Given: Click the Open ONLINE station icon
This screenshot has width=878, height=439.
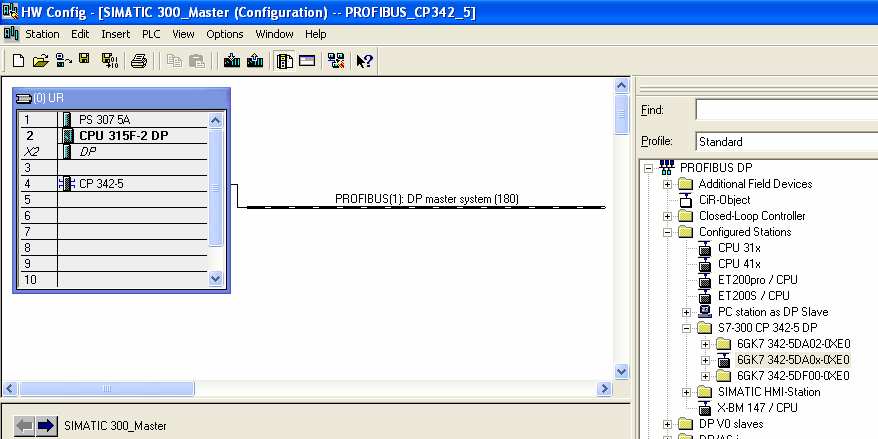Looking at the screenshot, I should pyautogui.click(x=63, y=60).
